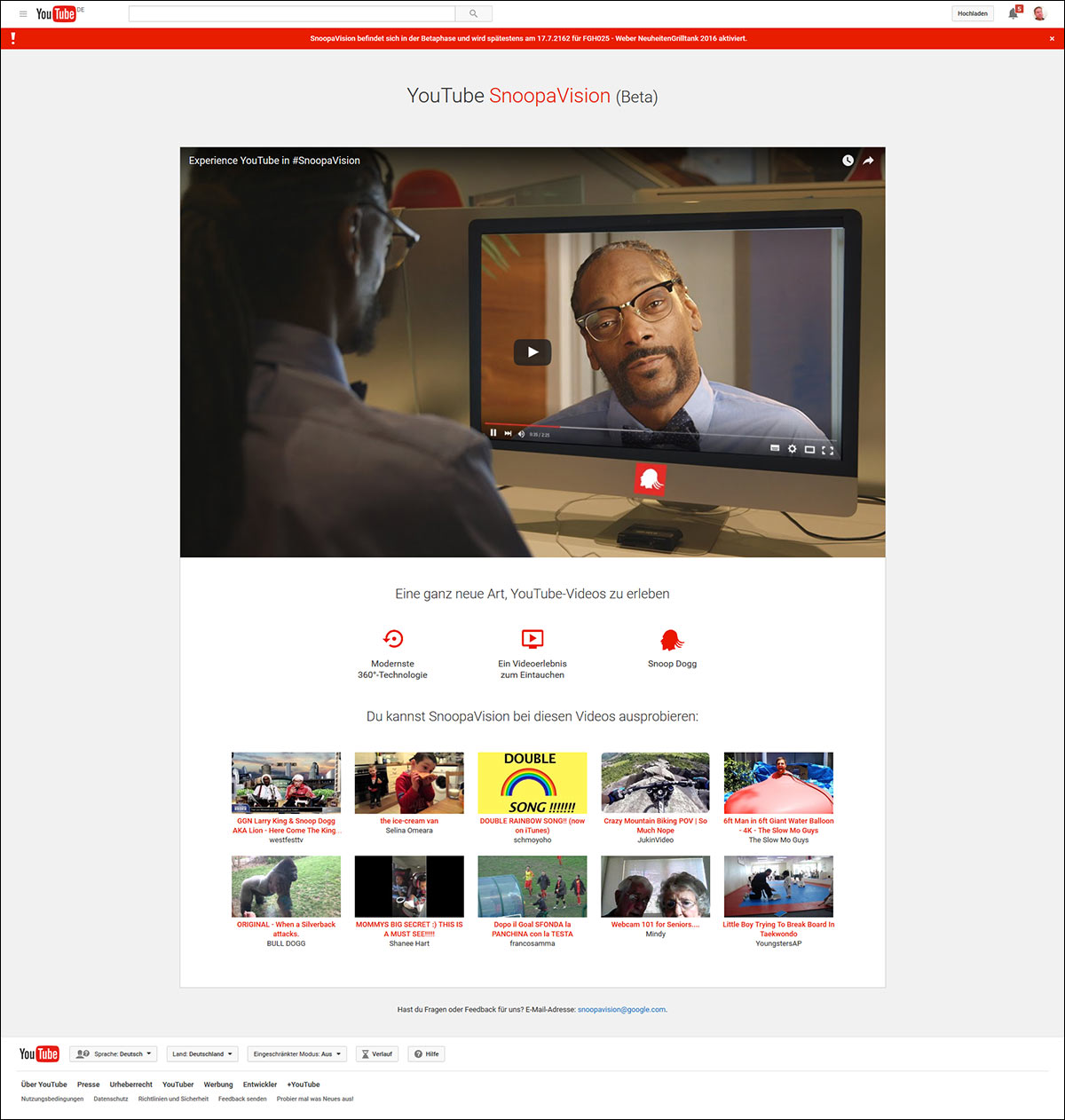This screenshot has width=1065, height=1120.
Task: Click the Datenschutz footer link
Action: click(111, 1099)
